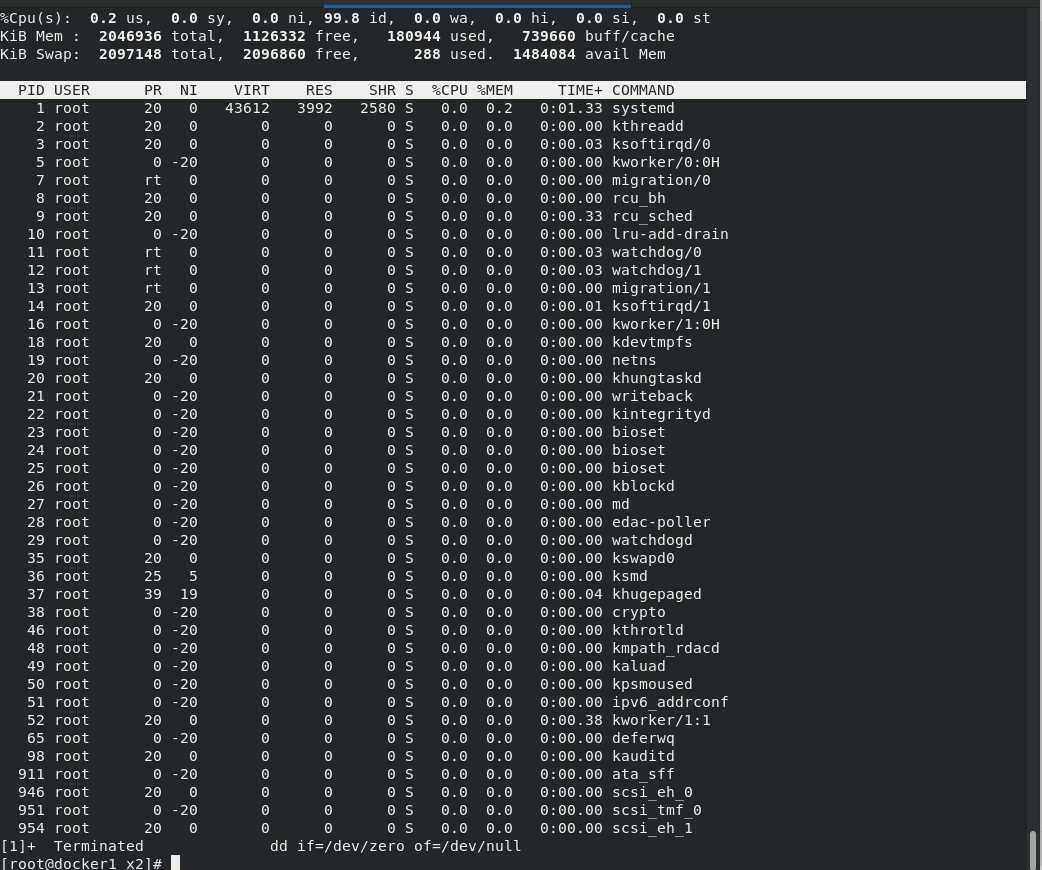Click the watchdogd process name
Screen dimensions: 1042x870
click(652, 540)
